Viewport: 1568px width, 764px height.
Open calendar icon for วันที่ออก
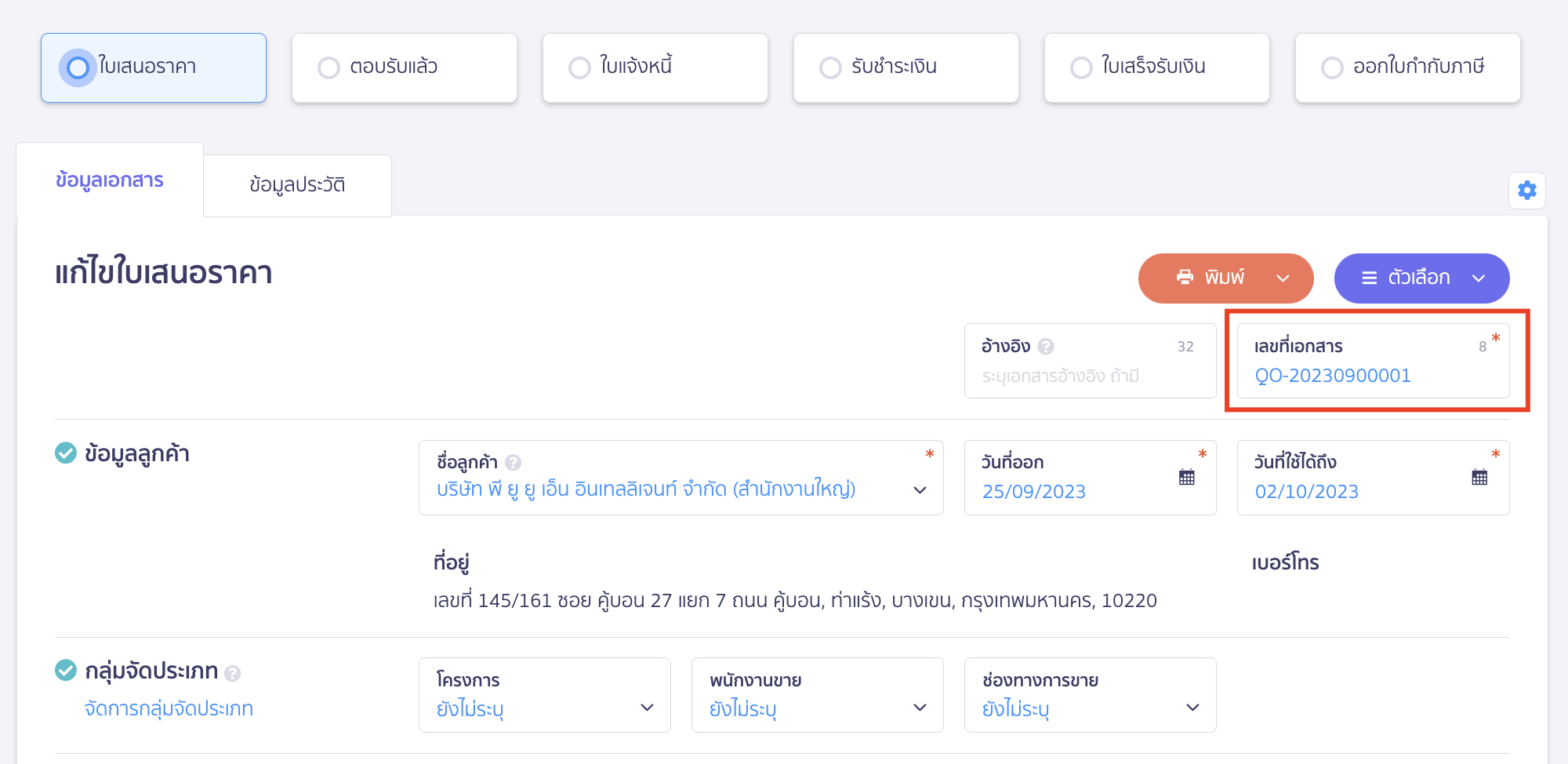point(1186,477)
